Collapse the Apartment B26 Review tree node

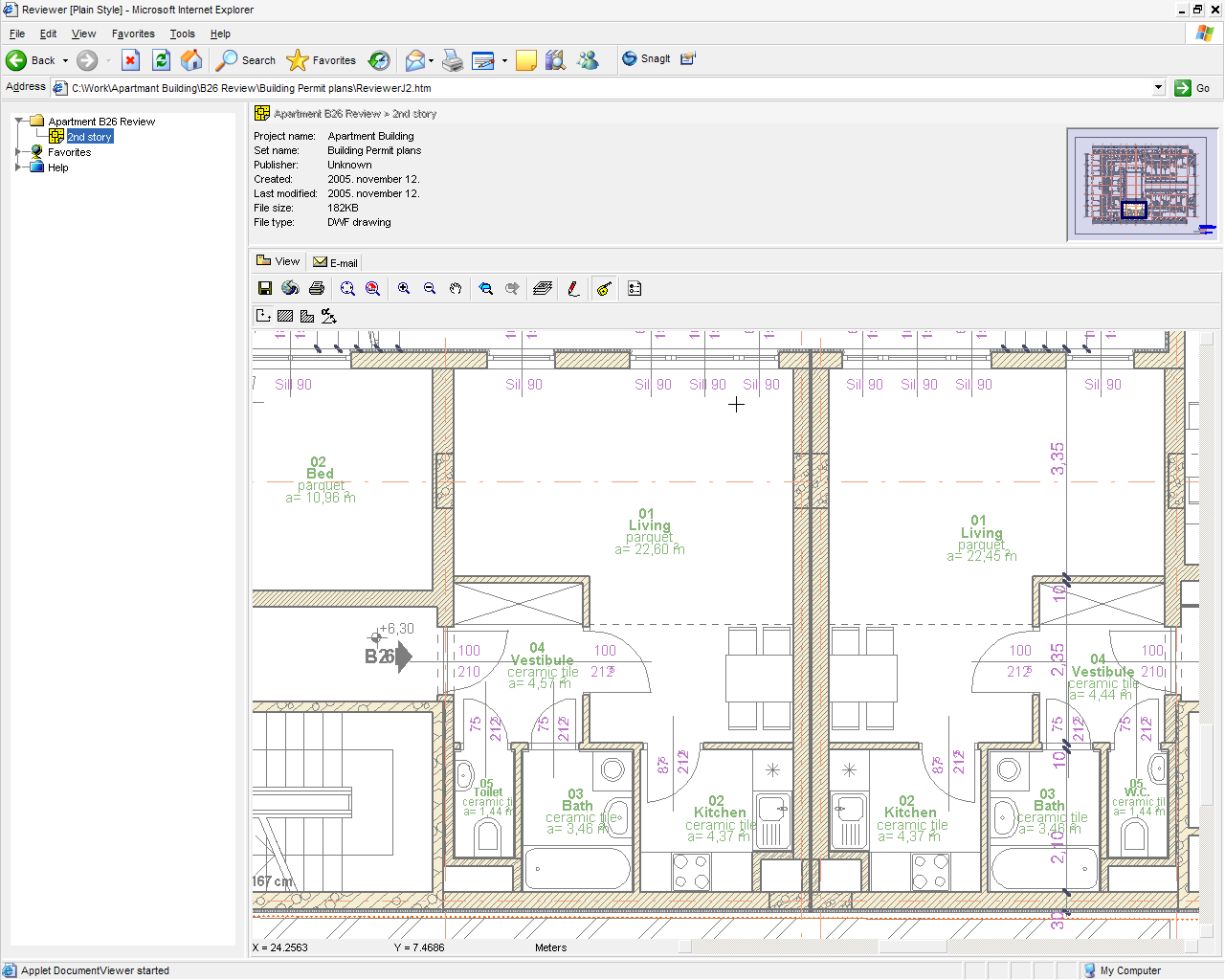[18, 122]
